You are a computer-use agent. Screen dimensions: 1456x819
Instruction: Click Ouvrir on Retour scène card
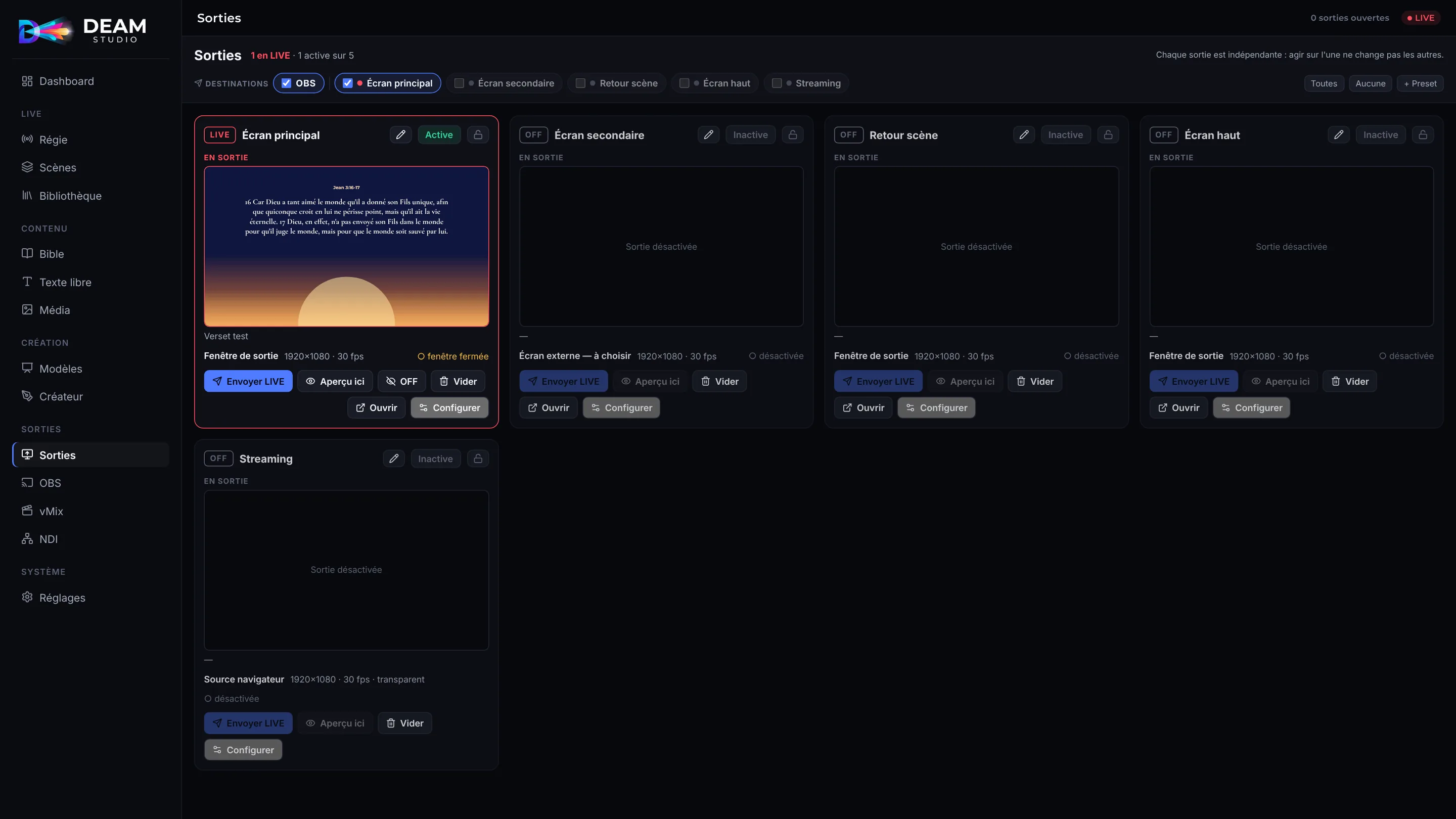(x=863, y=407)
